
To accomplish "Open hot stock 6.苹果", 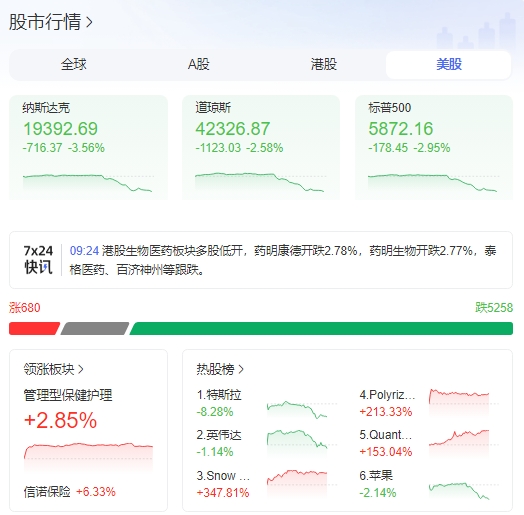I will point(376,476).
